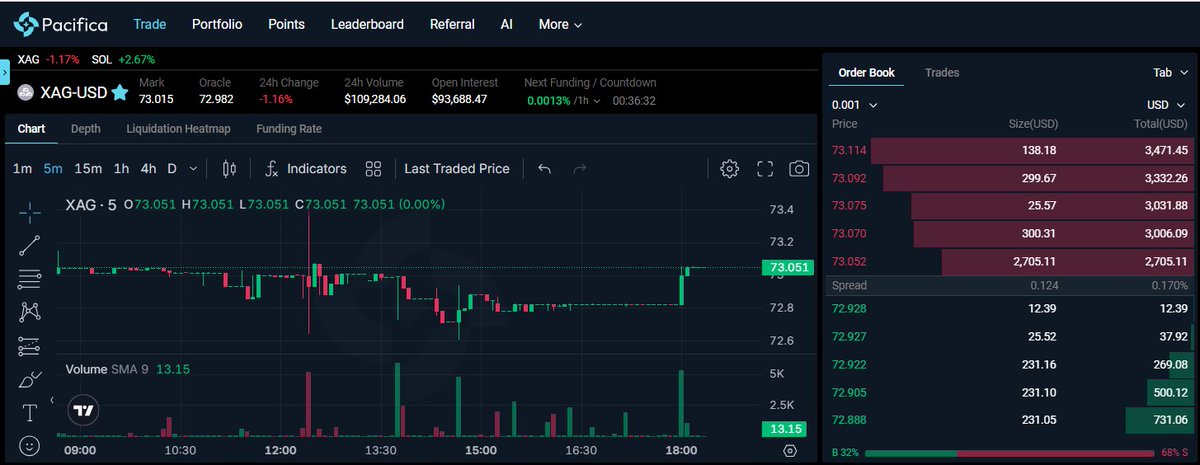Click the Volume SMA 9 indicator label
Viewport: 1200px width, 465px height.
click(x=107, y=369)
